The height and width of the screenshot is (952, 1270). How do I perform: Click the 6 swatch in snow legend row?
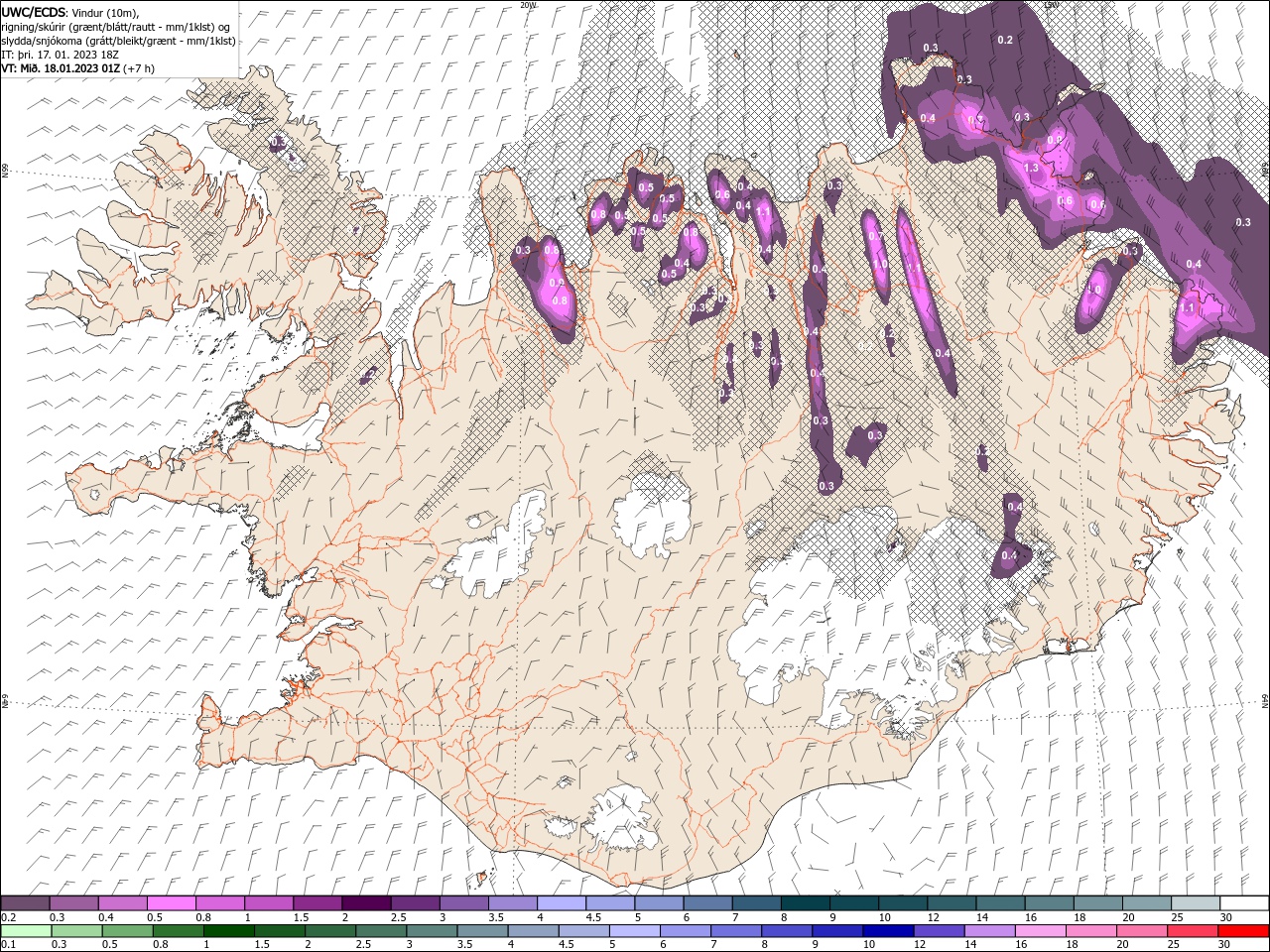tap(708, 903)
